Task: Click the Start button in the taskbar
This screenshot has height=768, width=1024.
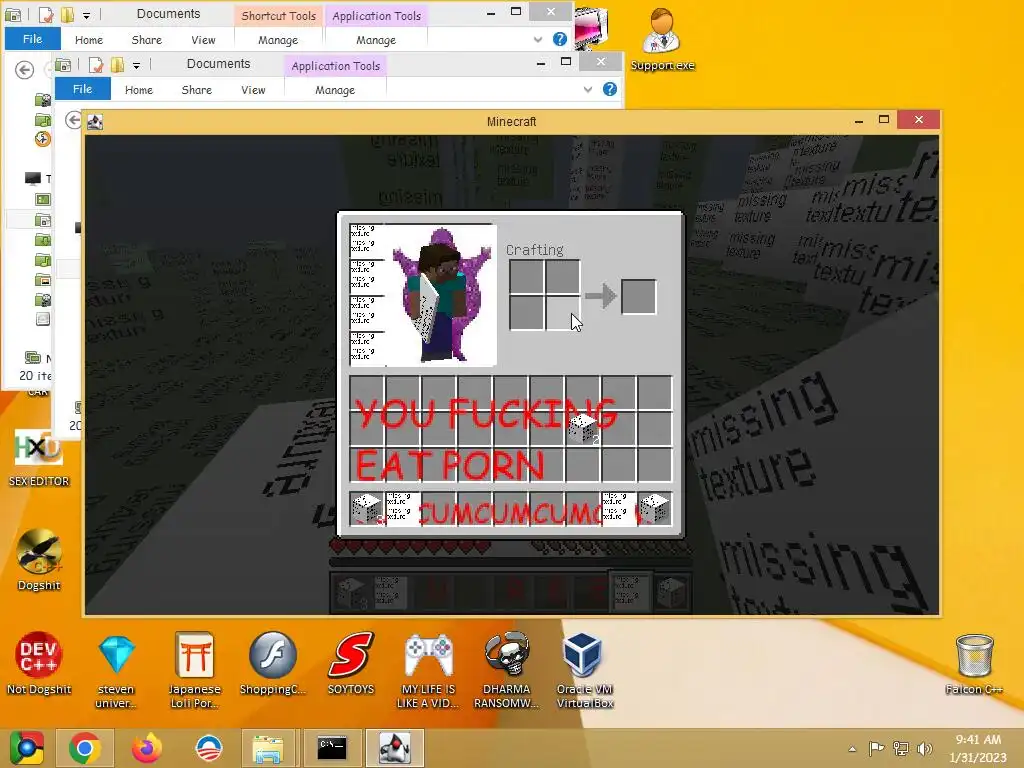Action: [26, 748]
